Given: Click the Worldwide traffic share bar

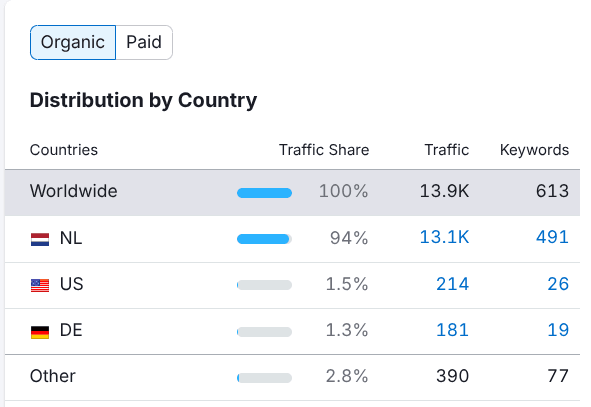Looking at the screenshot, I should (264, 193).
